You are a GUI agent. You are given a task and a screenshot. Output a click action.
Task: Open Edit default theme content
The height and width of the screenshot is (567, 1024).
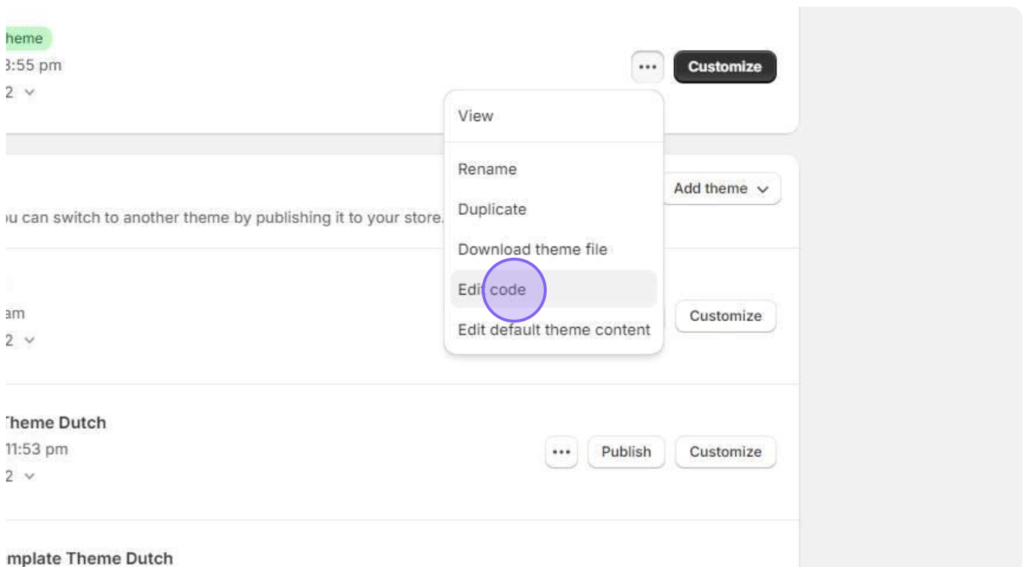coord(554,330)
